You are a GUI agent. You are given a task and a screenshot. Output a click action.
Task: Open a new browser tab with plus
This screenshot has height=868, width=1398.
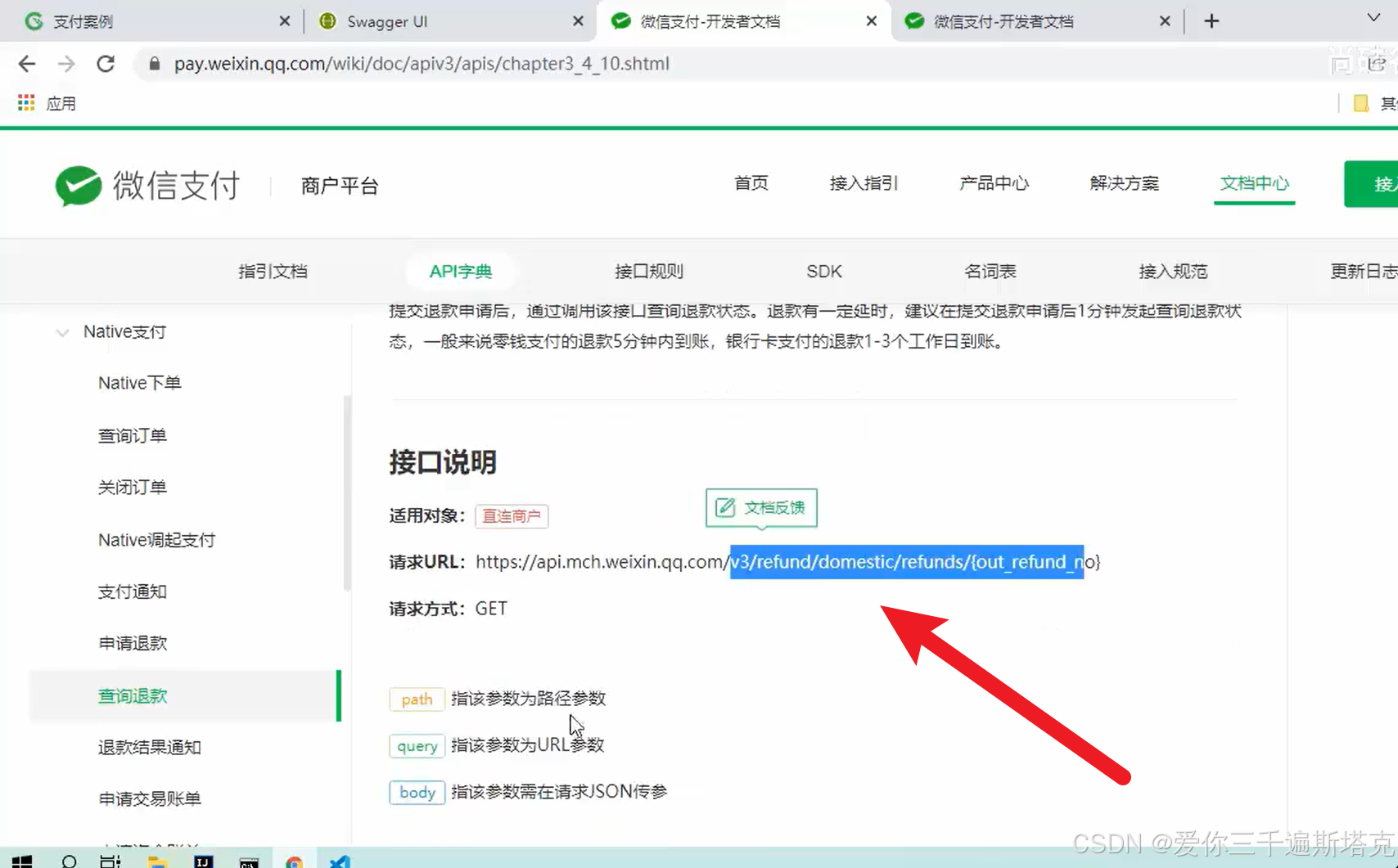click(x=1212, y=21)
